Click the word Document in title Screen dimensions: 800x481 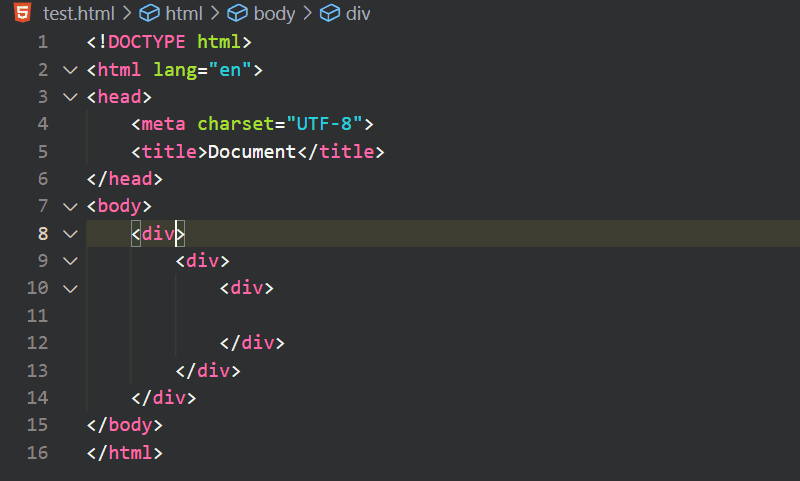[252, 151]
